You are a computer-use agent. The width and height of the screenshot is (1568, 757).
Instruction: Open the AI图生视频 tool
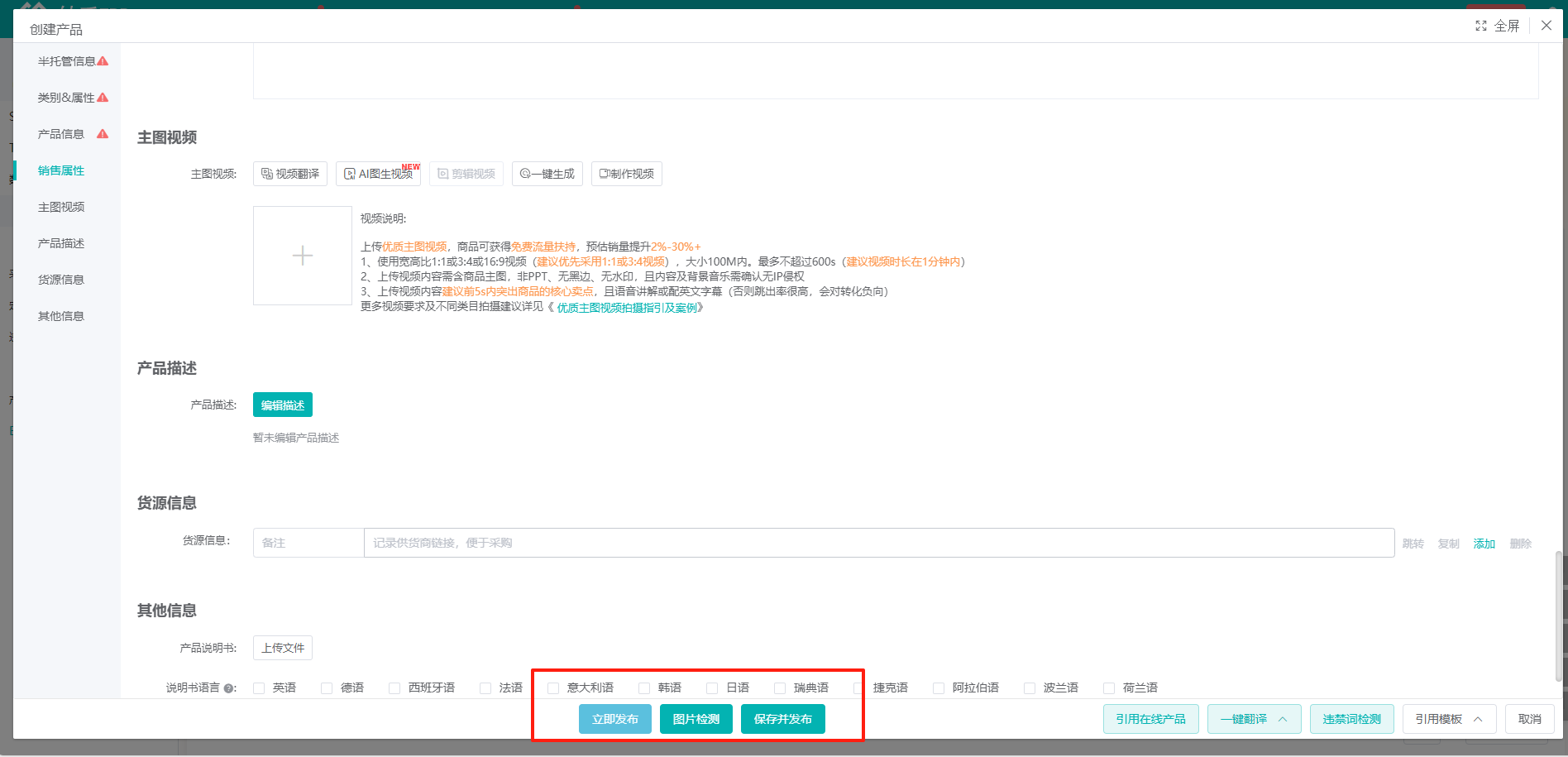pos(378,174)
